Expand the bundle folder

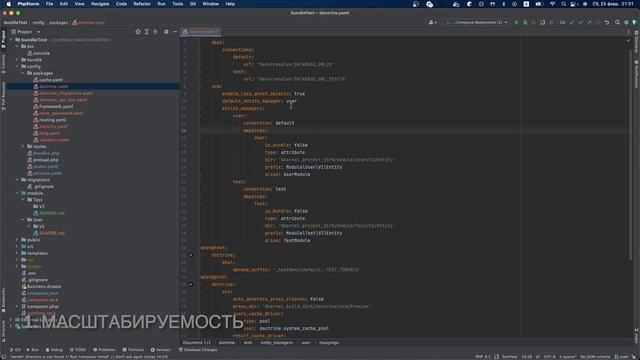coord(17,60)
